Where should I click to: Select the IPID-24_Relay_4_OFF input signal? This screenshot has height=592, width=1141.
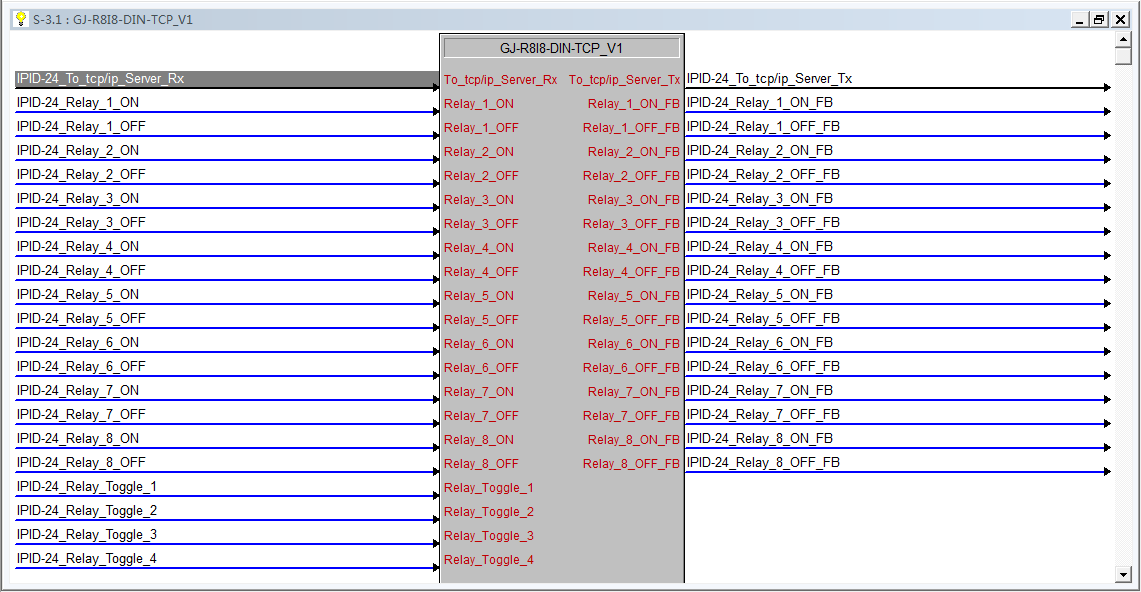(226, 271)
